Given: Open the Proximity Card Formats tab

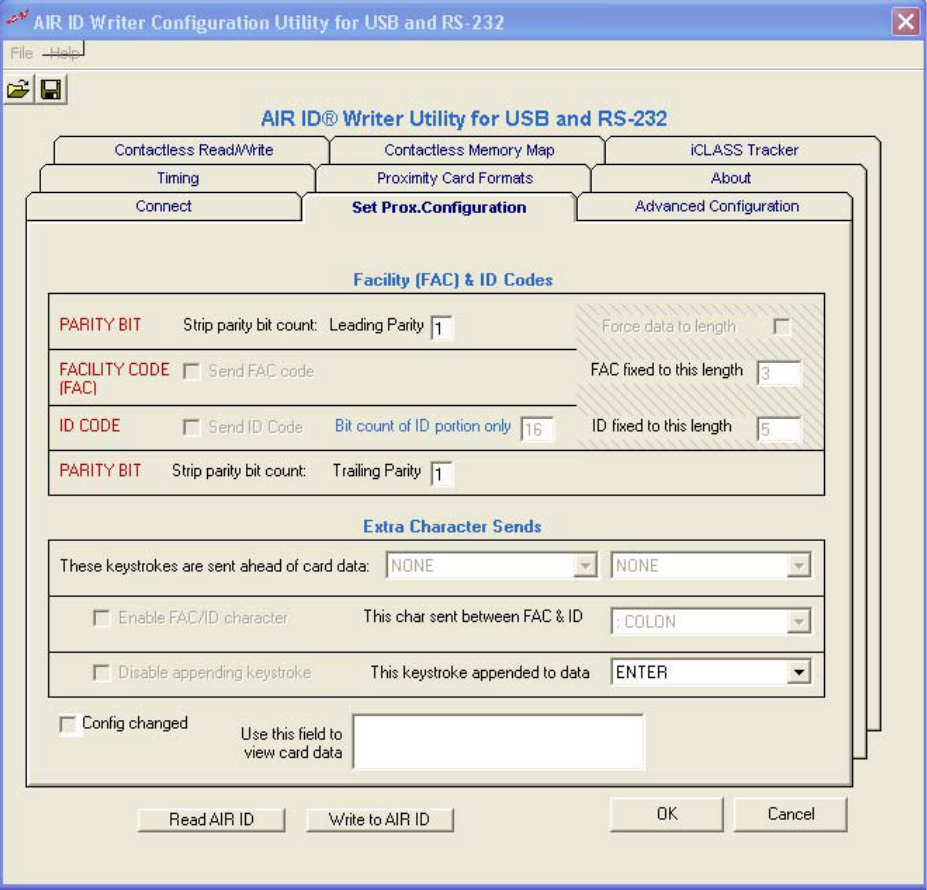Looking at the screenshot, I should click(x=455, y=178).
